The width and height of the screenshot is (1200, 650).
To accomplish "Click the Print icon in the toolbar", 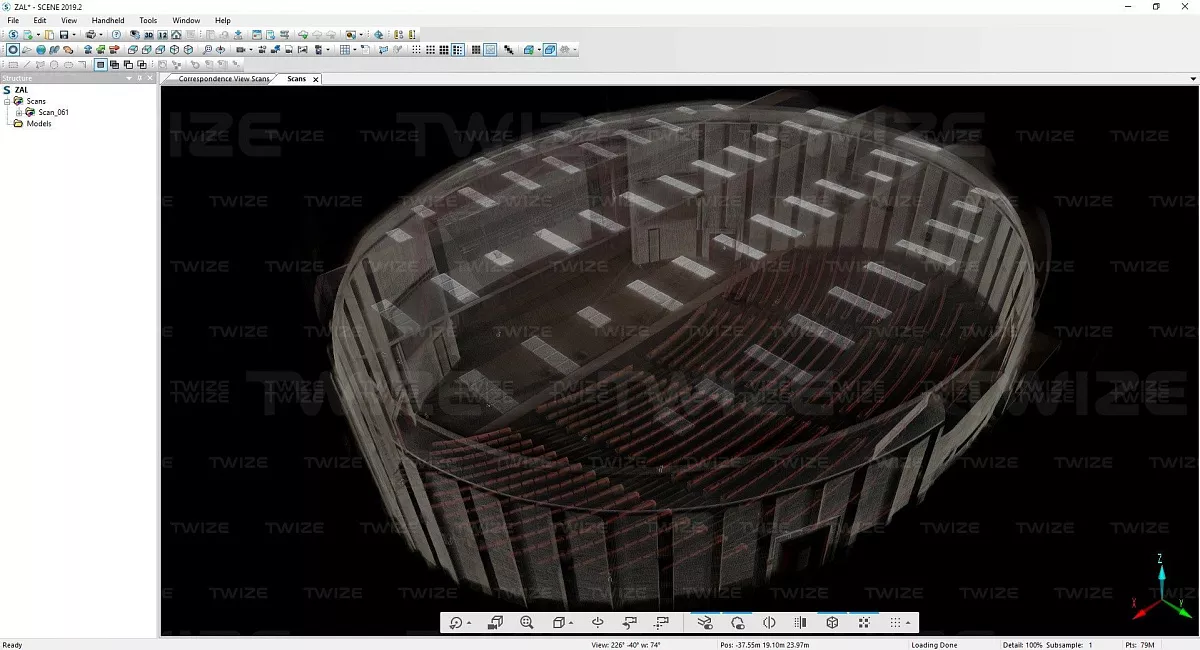I will pyautogui.click(x=90, y=35).
